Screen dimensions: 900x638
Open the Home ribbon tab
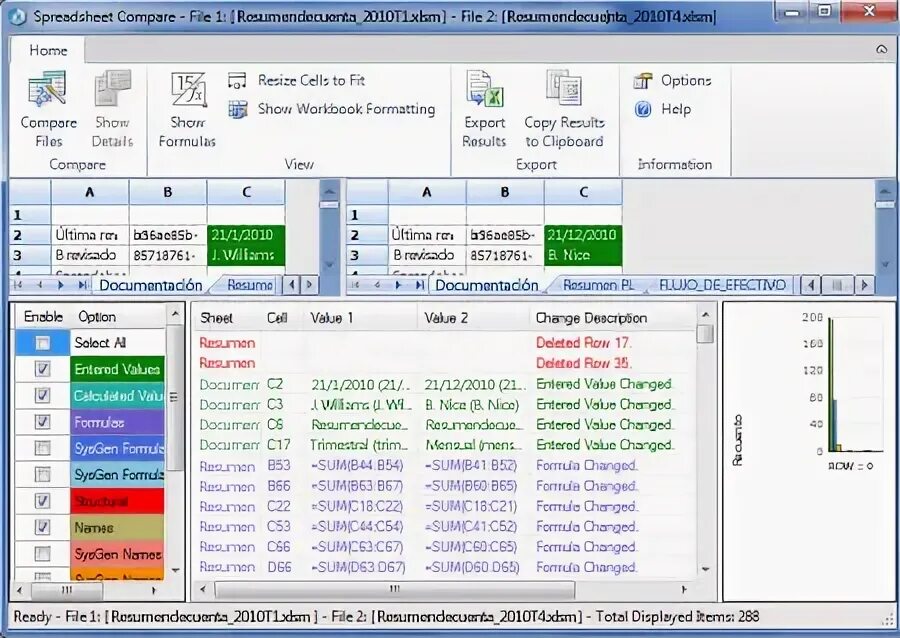click(x=48, y=50)
